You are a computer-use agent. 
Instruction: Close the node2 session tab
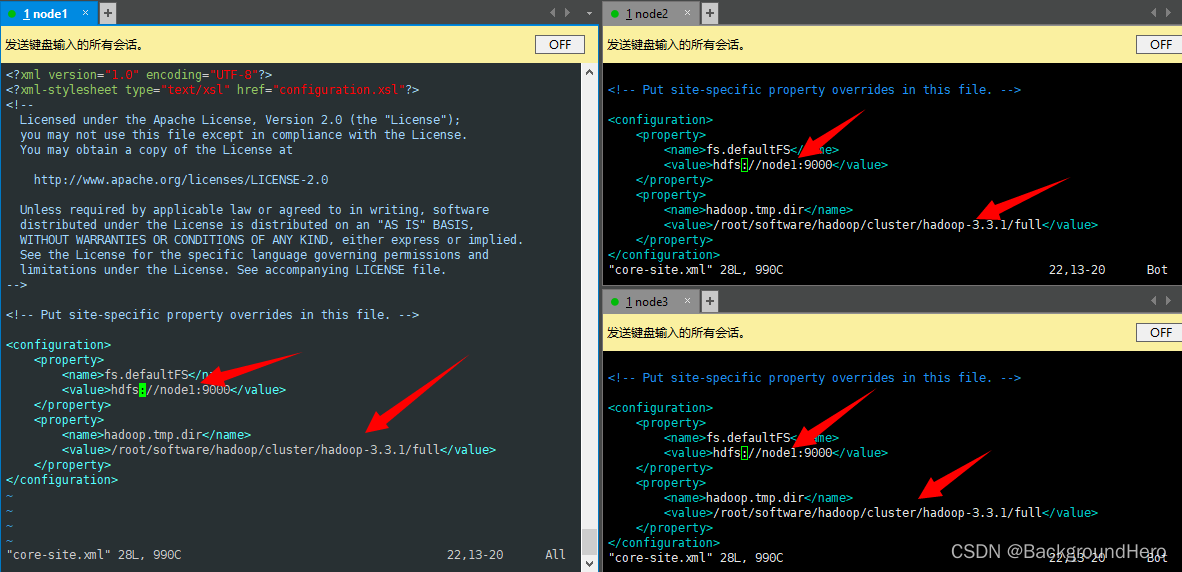click(x=689, y=13)
